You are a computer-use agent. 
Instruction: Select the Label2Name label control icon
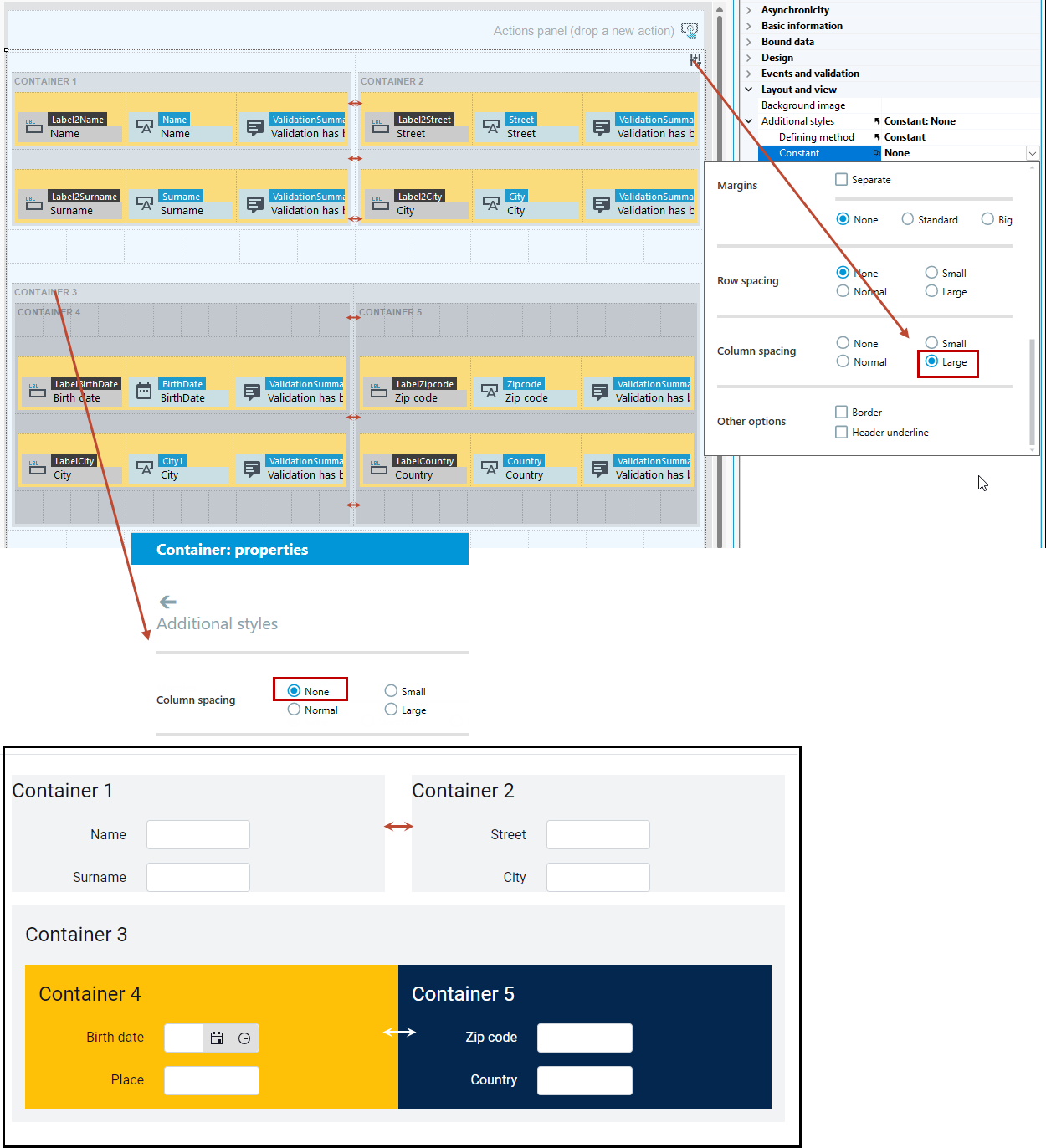[x=33, y=127]
